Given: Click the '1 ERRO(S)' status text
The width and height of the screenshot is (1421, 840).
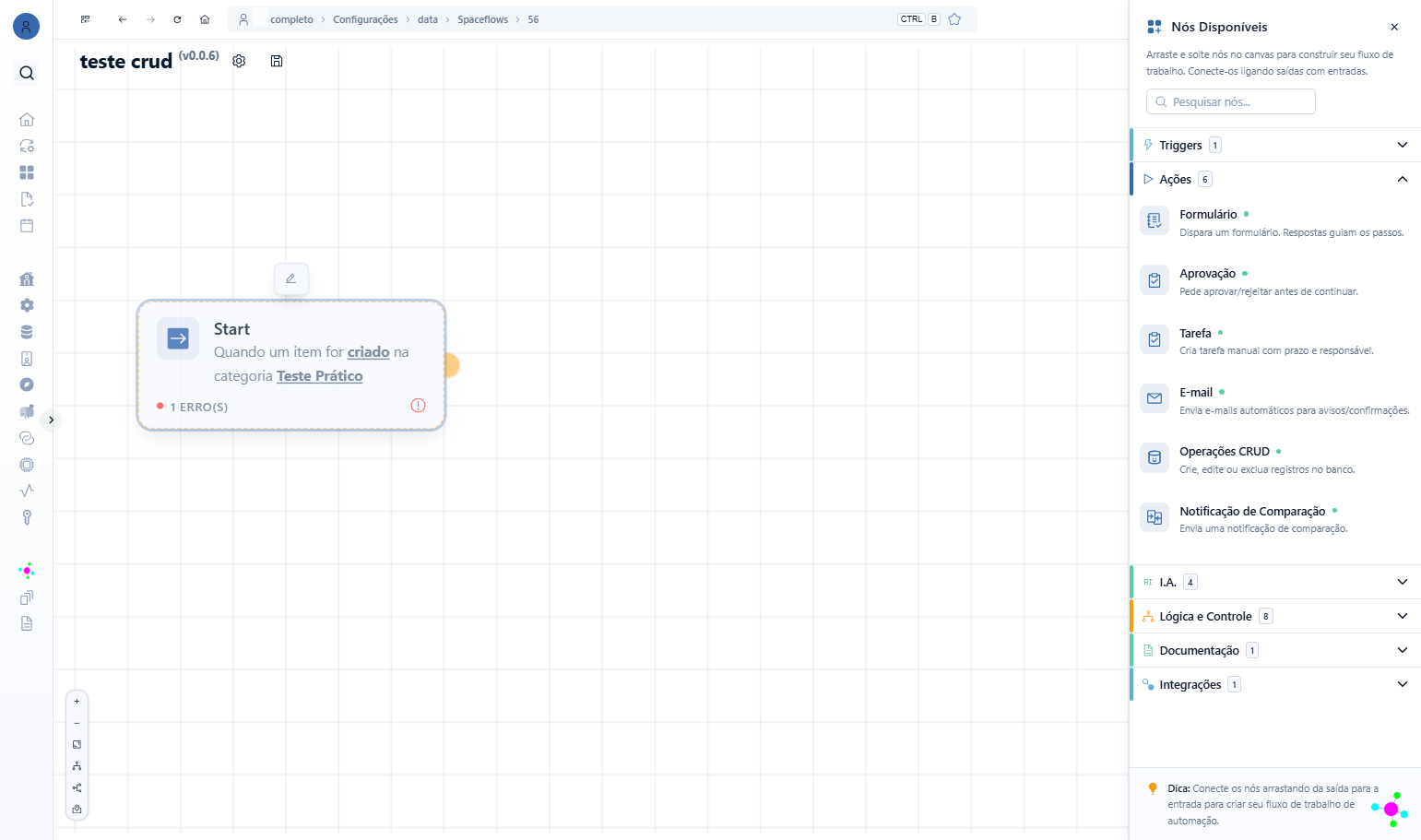Looking at the screenshot, I should tap(198, 407).
